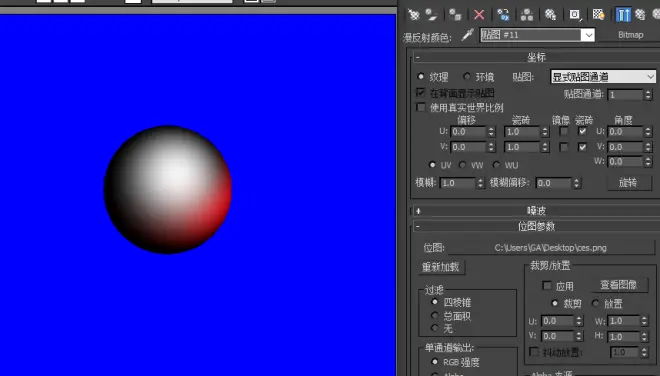Click the 贴图通道 spinner arrows
This screenshot has height=376, width=660.
(648, 95)
